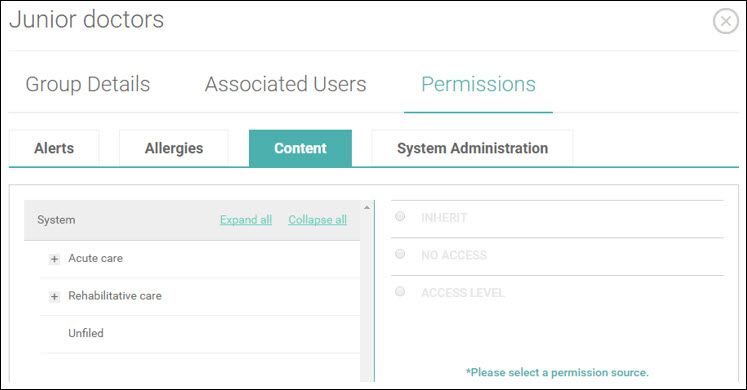Select the Rehabilitative care folder label
Screen dimensions: 747x390
point(115,296)
